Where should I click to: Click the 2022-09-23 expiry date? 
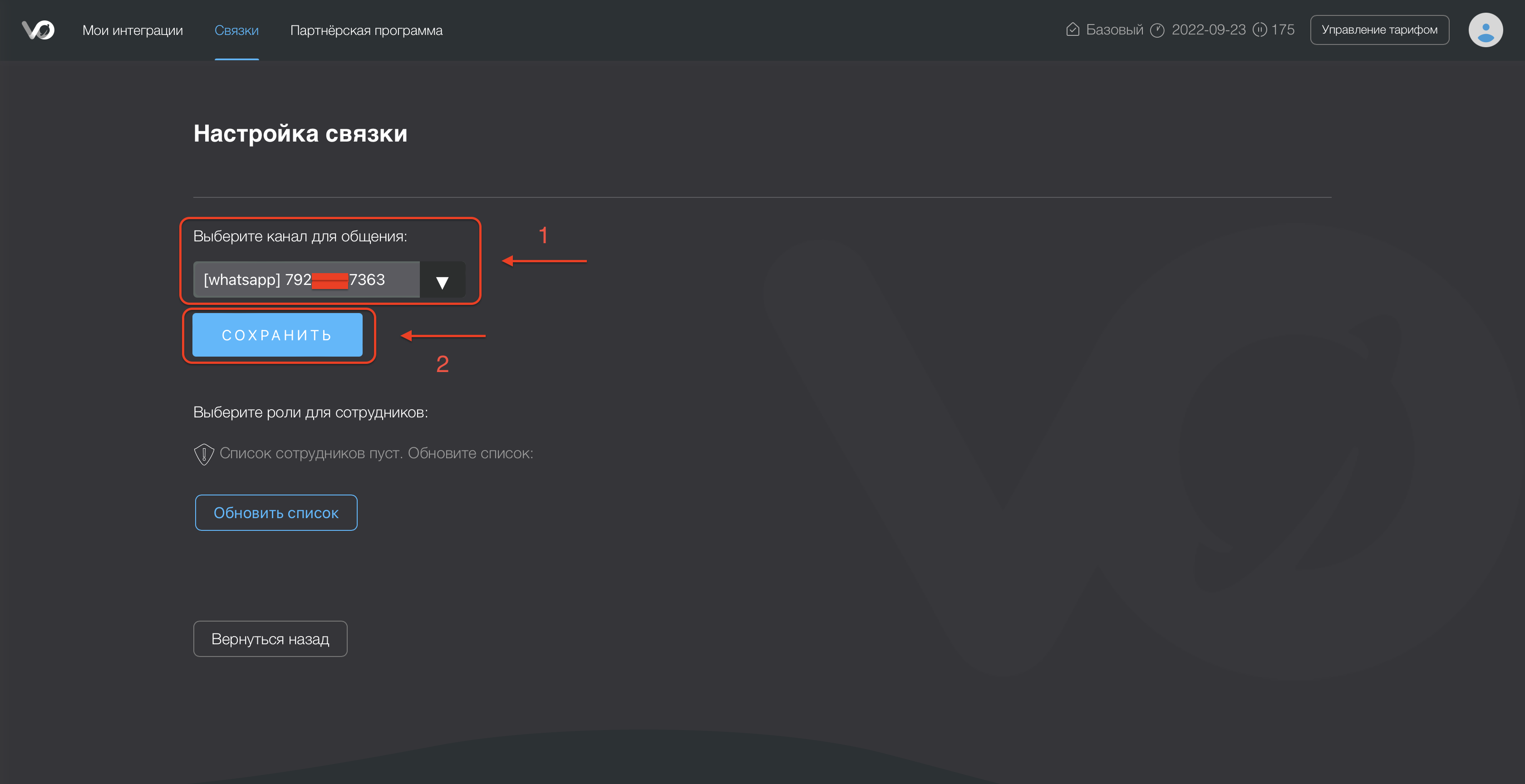(x=1208, y=29)
